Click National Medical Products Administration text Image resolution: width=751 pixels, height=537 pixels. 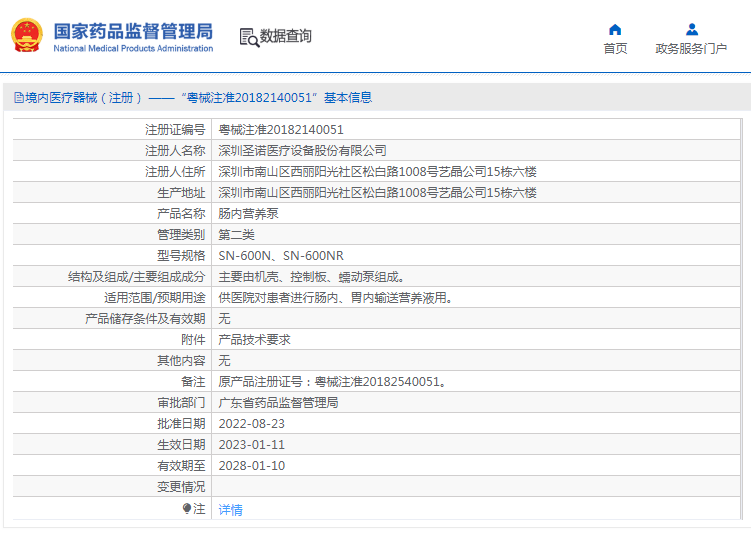click(x=133, y=48)
